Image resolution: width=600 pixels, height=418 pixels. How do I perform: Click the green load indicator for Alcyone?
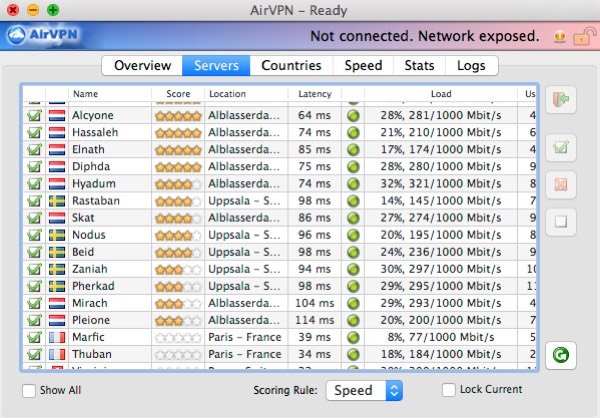(353, 116)
